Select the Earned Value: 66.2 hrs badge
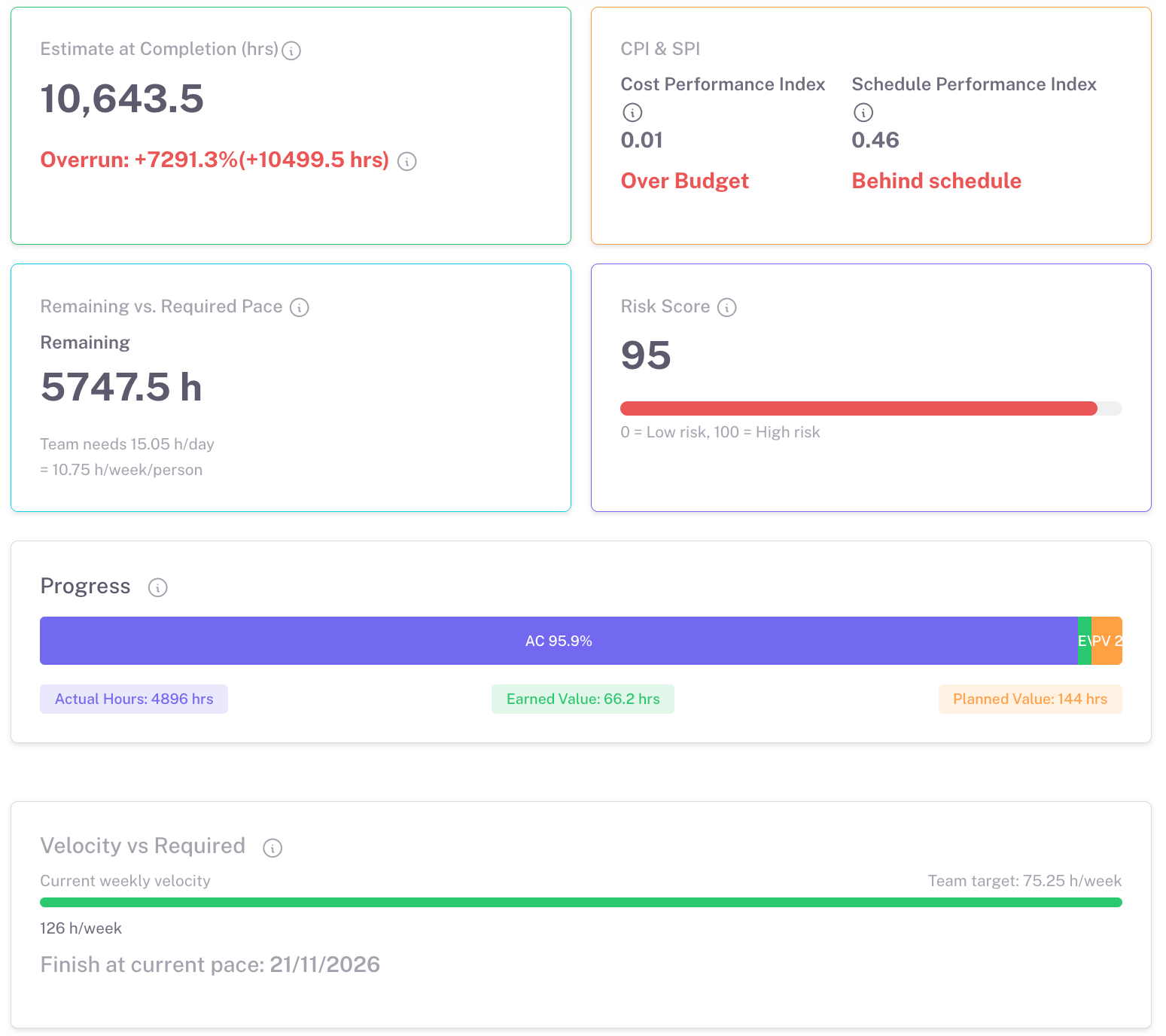 point(583,699)
